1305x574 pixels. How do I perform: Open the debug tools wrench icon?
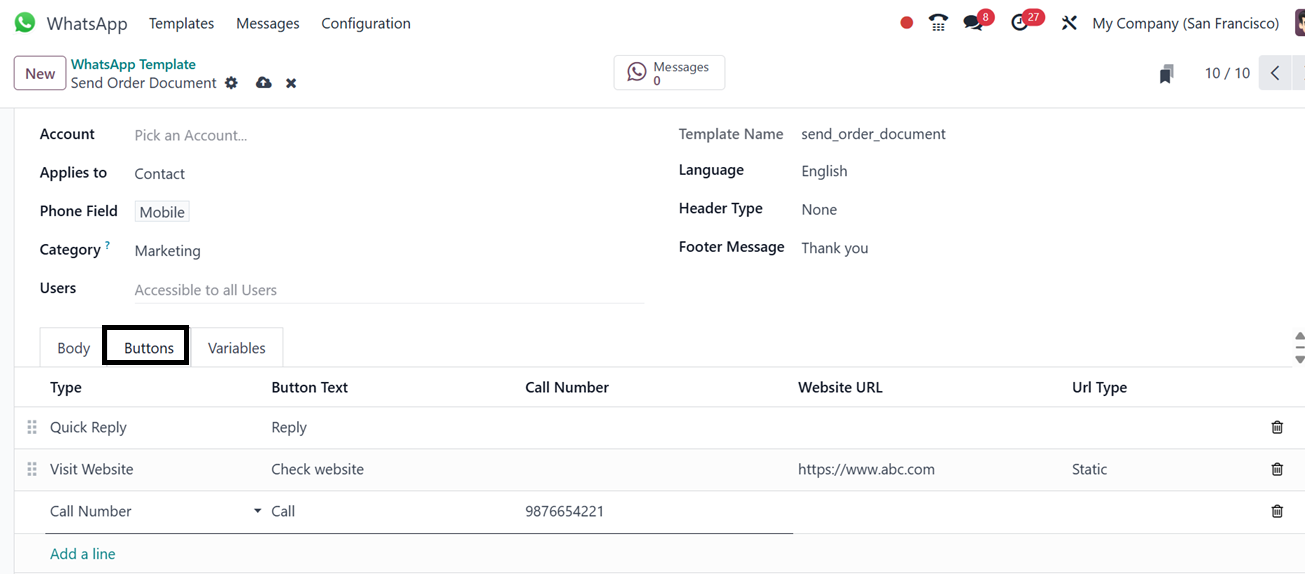(1069, 23)
